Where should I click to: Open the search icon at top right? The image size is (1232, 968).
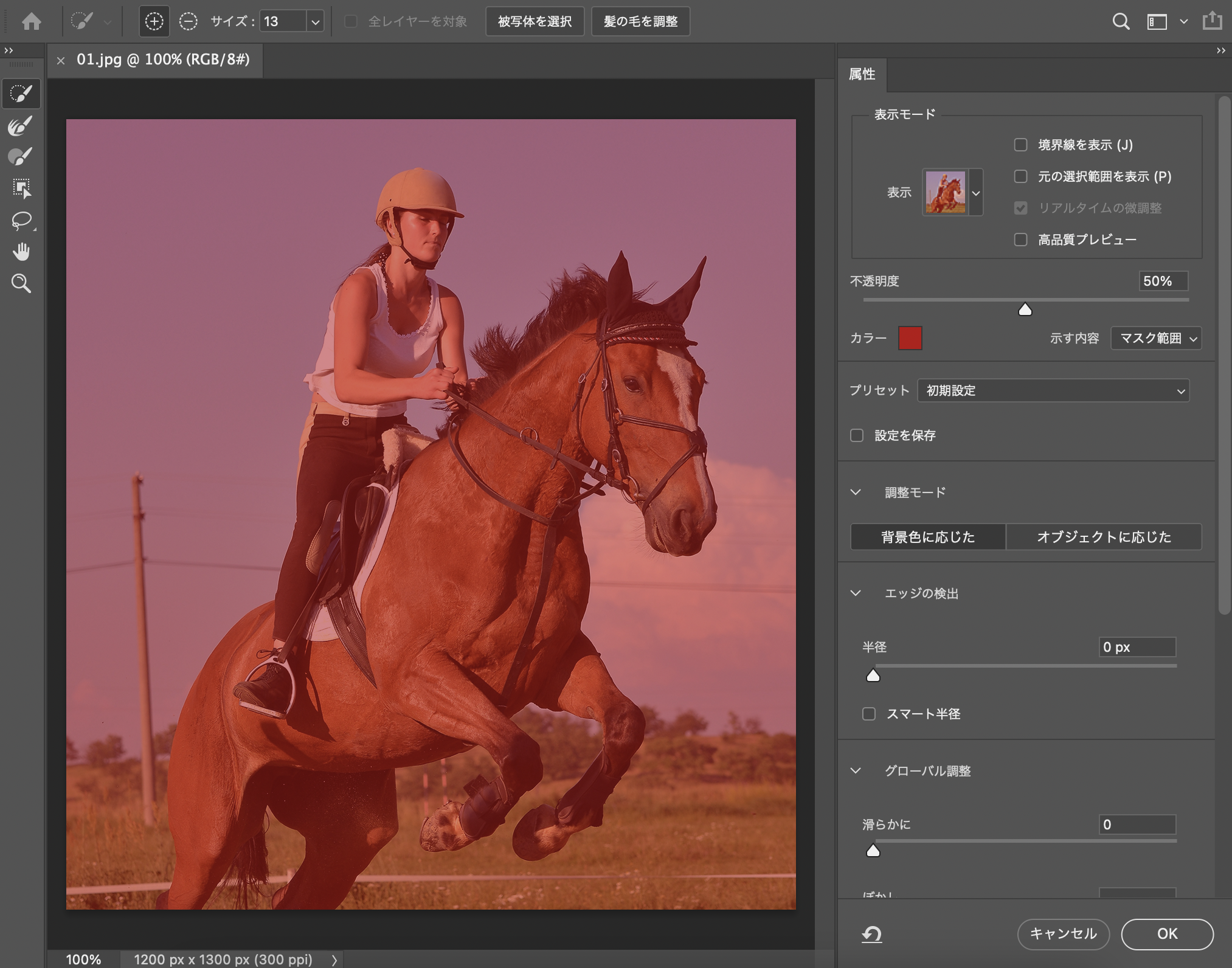click(x=1121, y=22)
